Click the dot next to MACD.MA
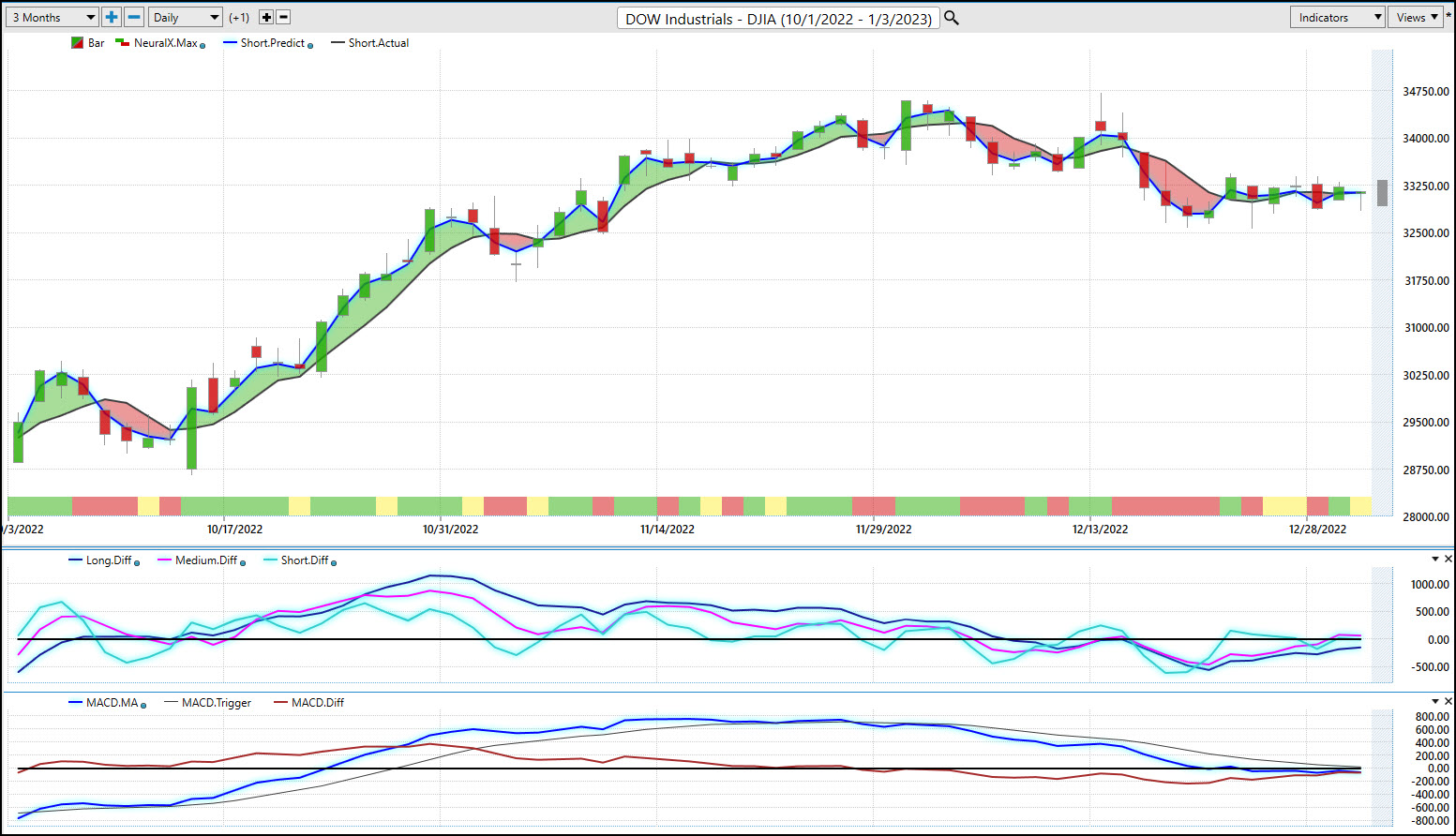 tap(143, 705)
